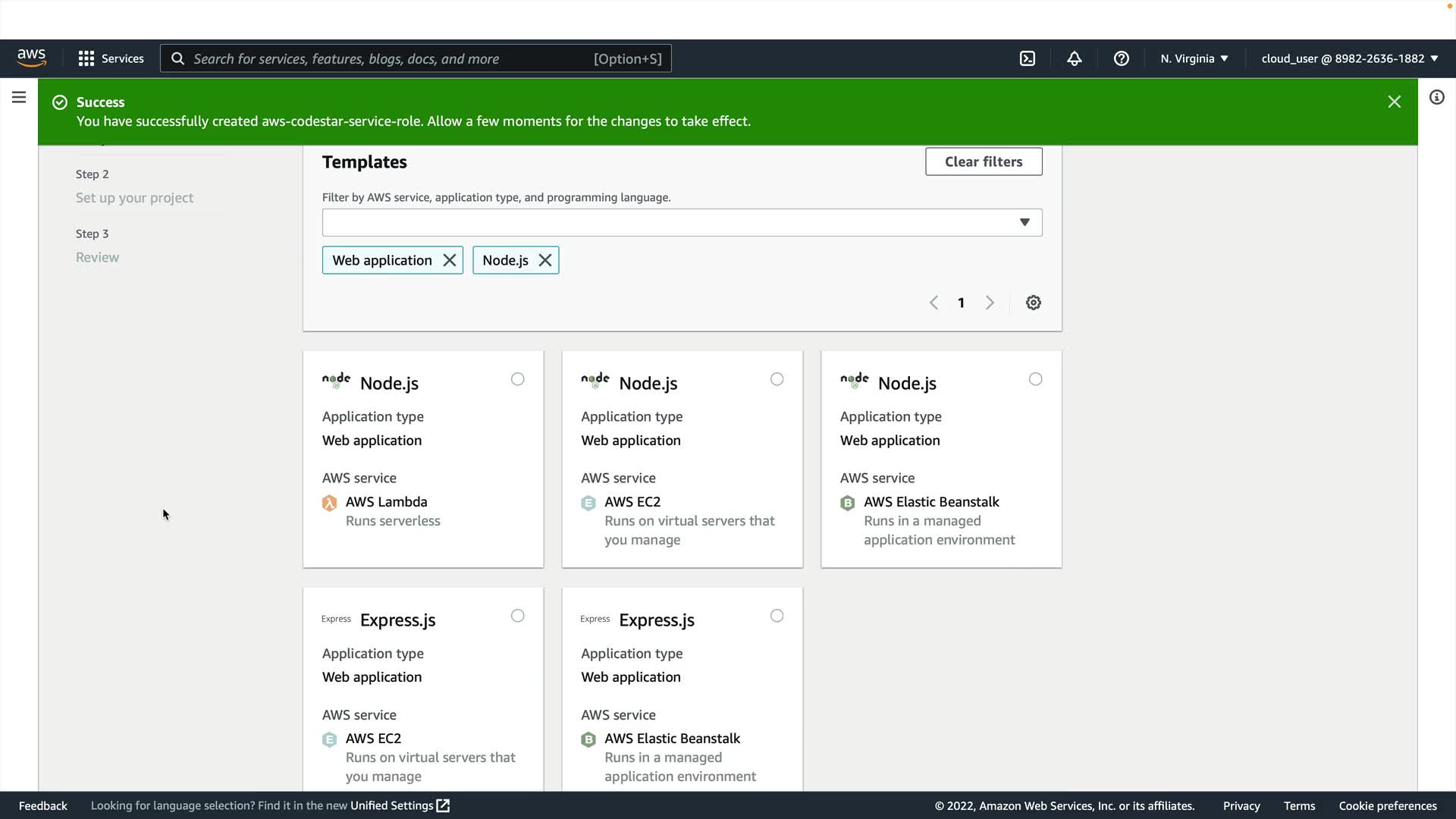Viewport: 1456px width, 819px height.
Task: Open the side navigation hamburger menu
Action: 19,97
